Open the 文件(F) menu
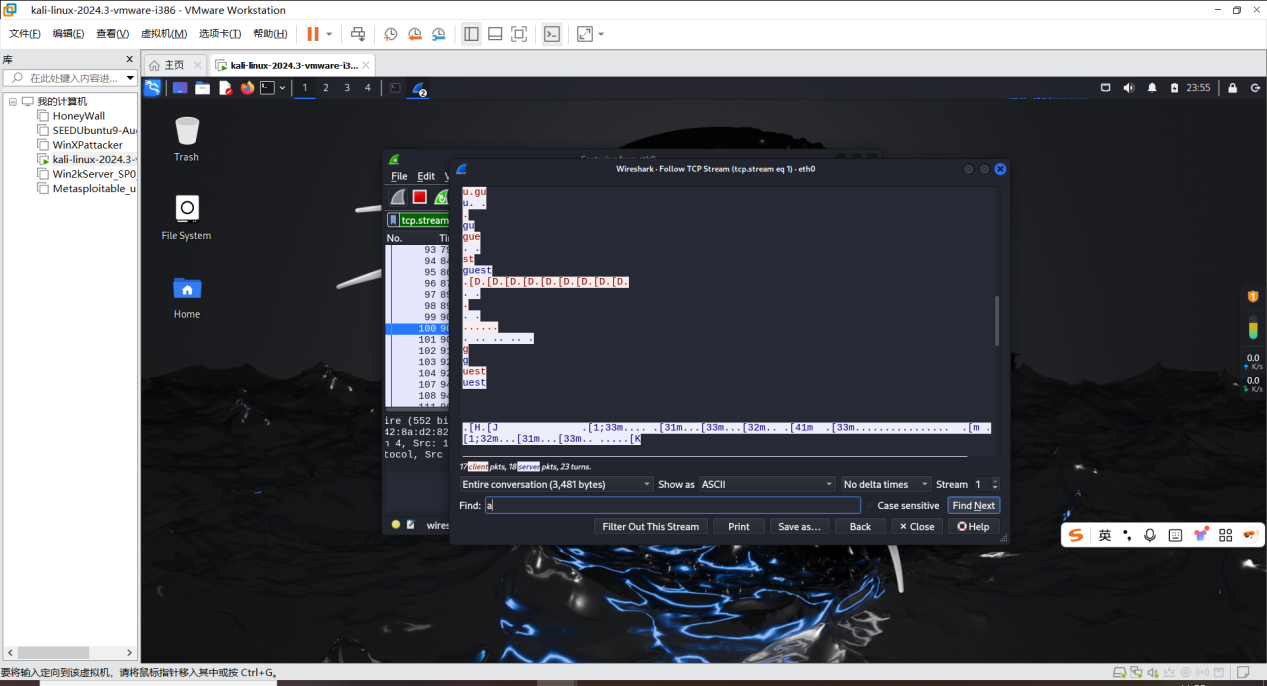This screenshot has height=686, width=1267. pos(25,34)
